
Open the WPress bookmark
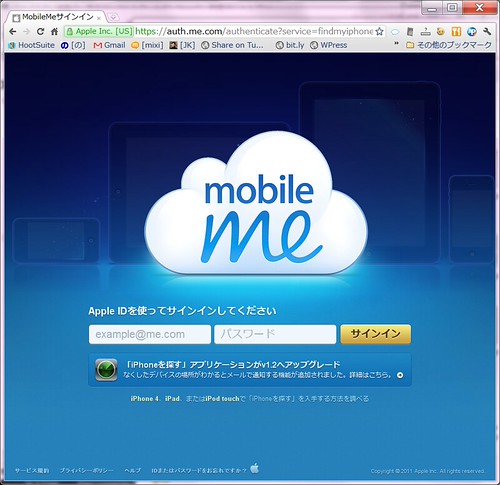[x=329, y=45]
